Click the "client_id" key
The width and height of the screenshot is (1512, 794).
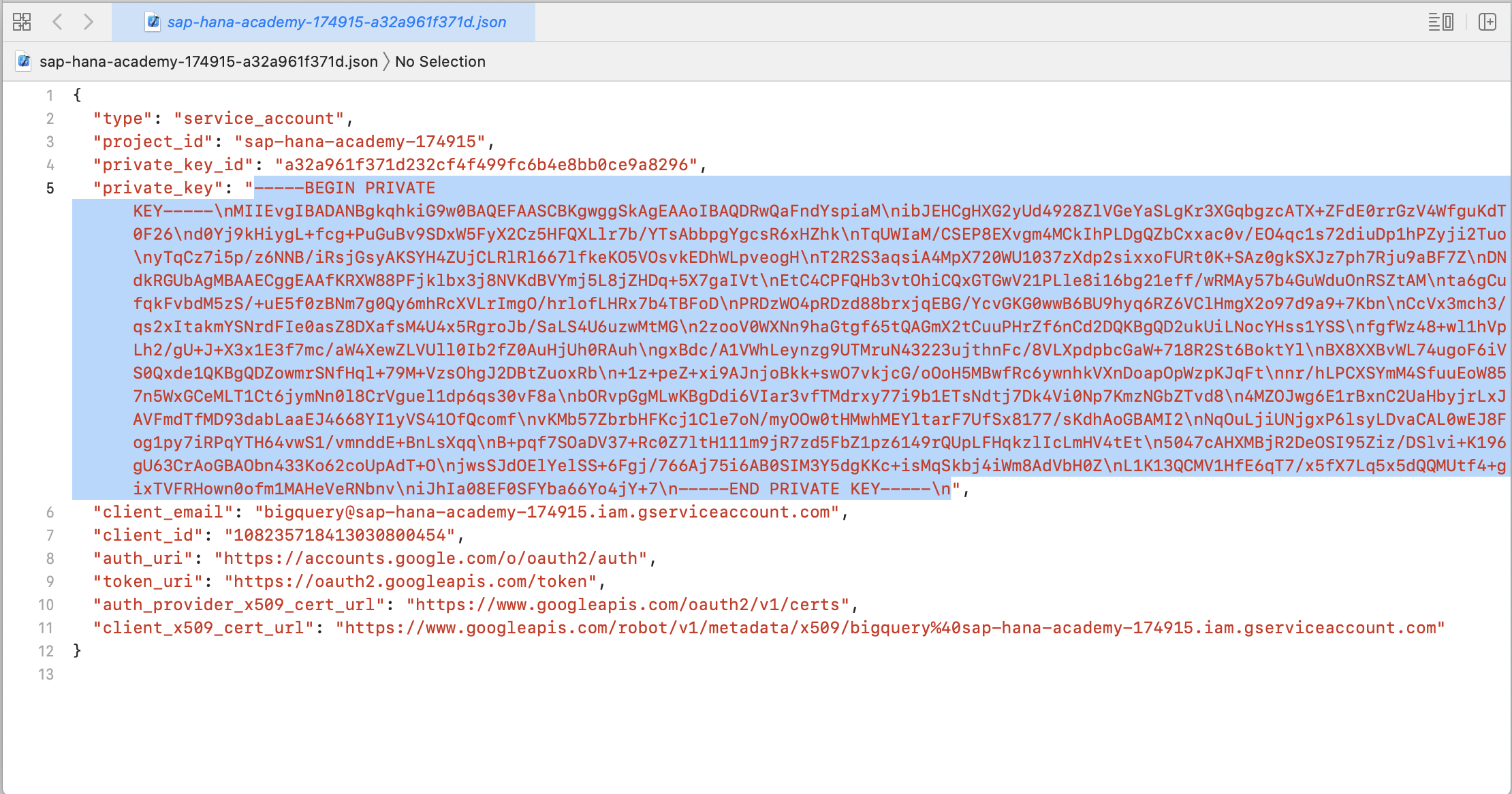(x=148, y=535)
